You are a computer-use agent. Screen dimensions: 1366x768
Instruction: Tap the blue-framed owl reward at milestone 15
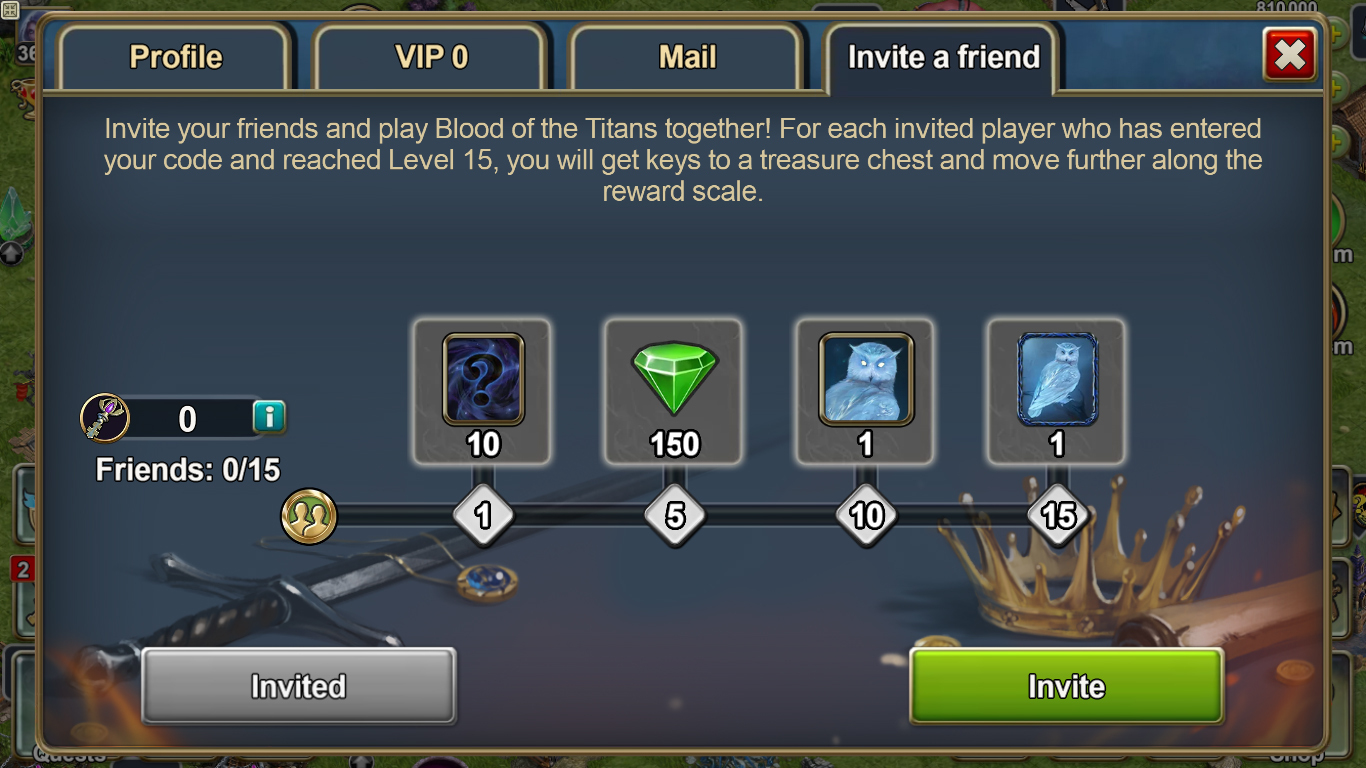pos(1057,380)
